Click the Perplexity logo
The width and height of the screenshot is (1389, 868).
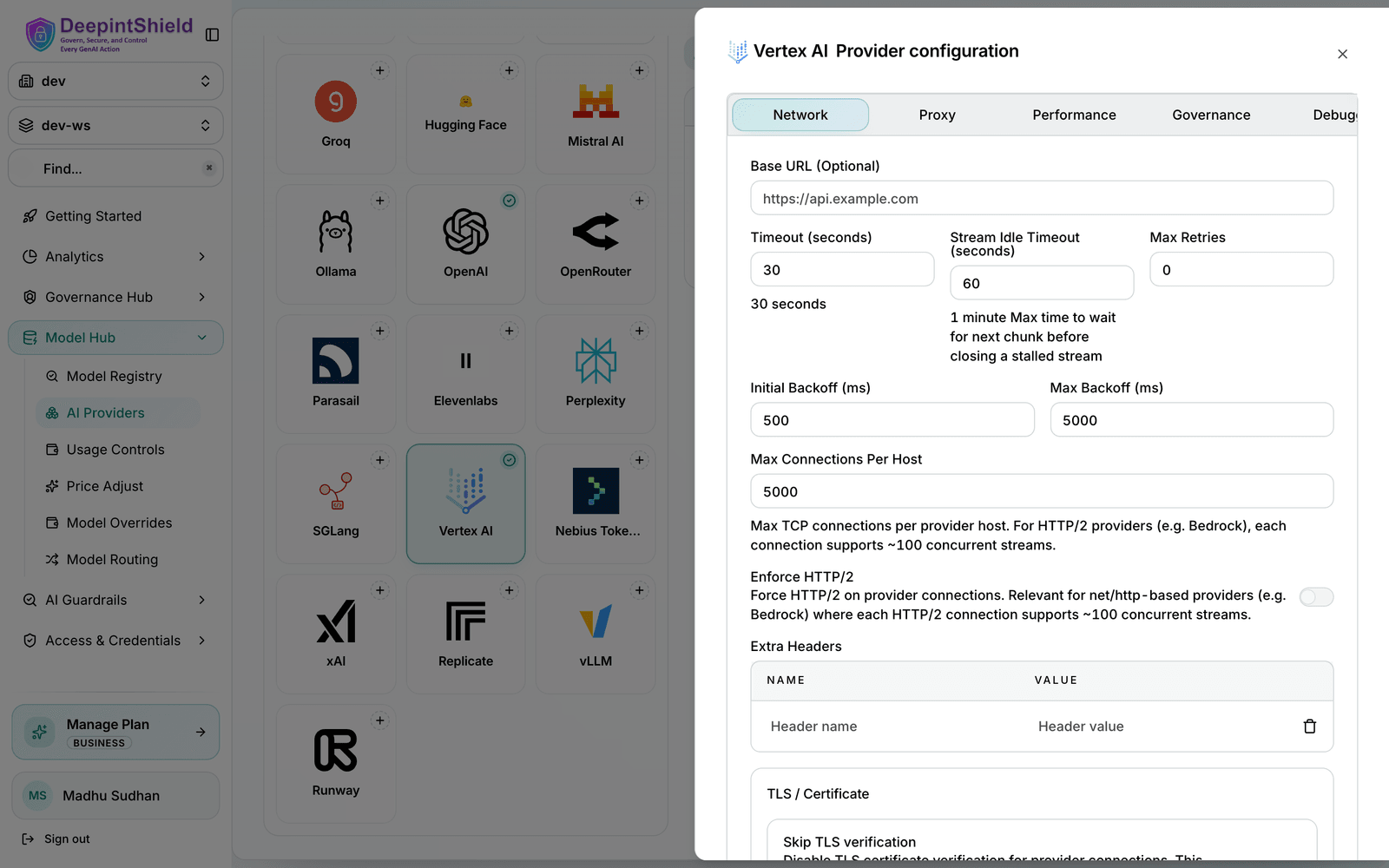click(596, 361)
